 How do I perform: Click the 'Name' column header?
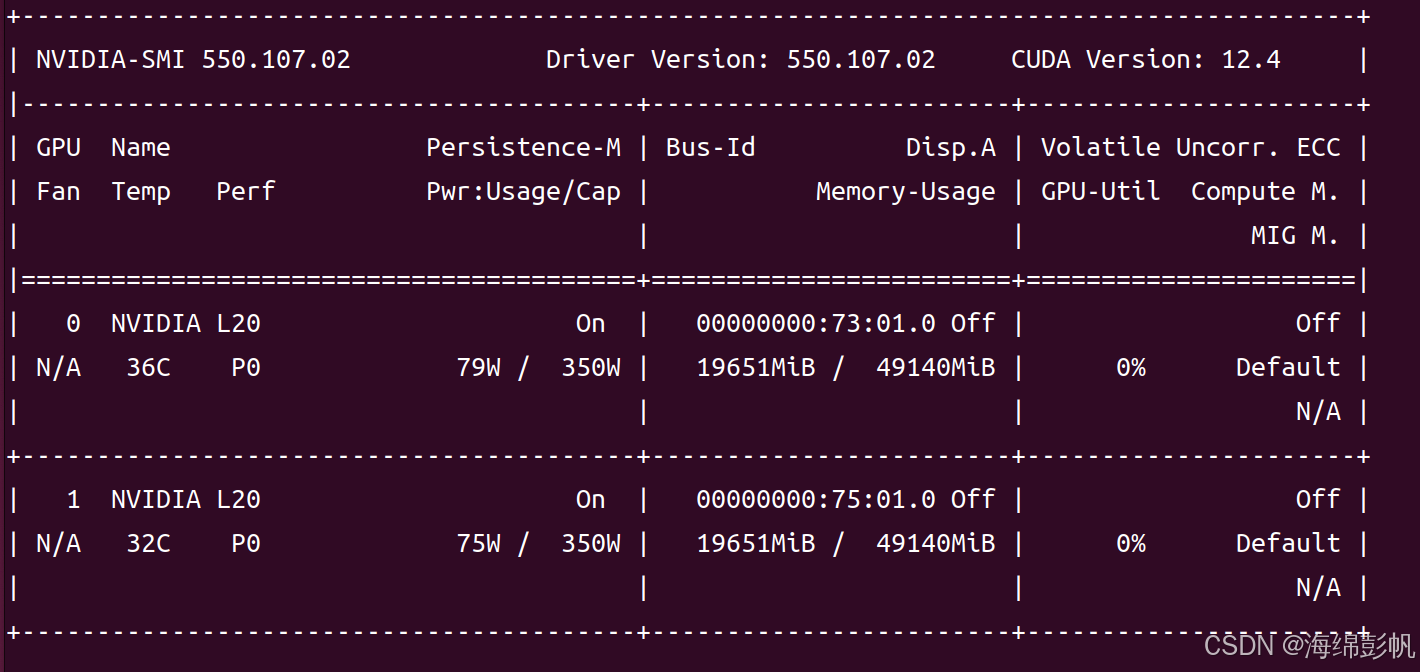pyautogui.click(x=141, y=148)
